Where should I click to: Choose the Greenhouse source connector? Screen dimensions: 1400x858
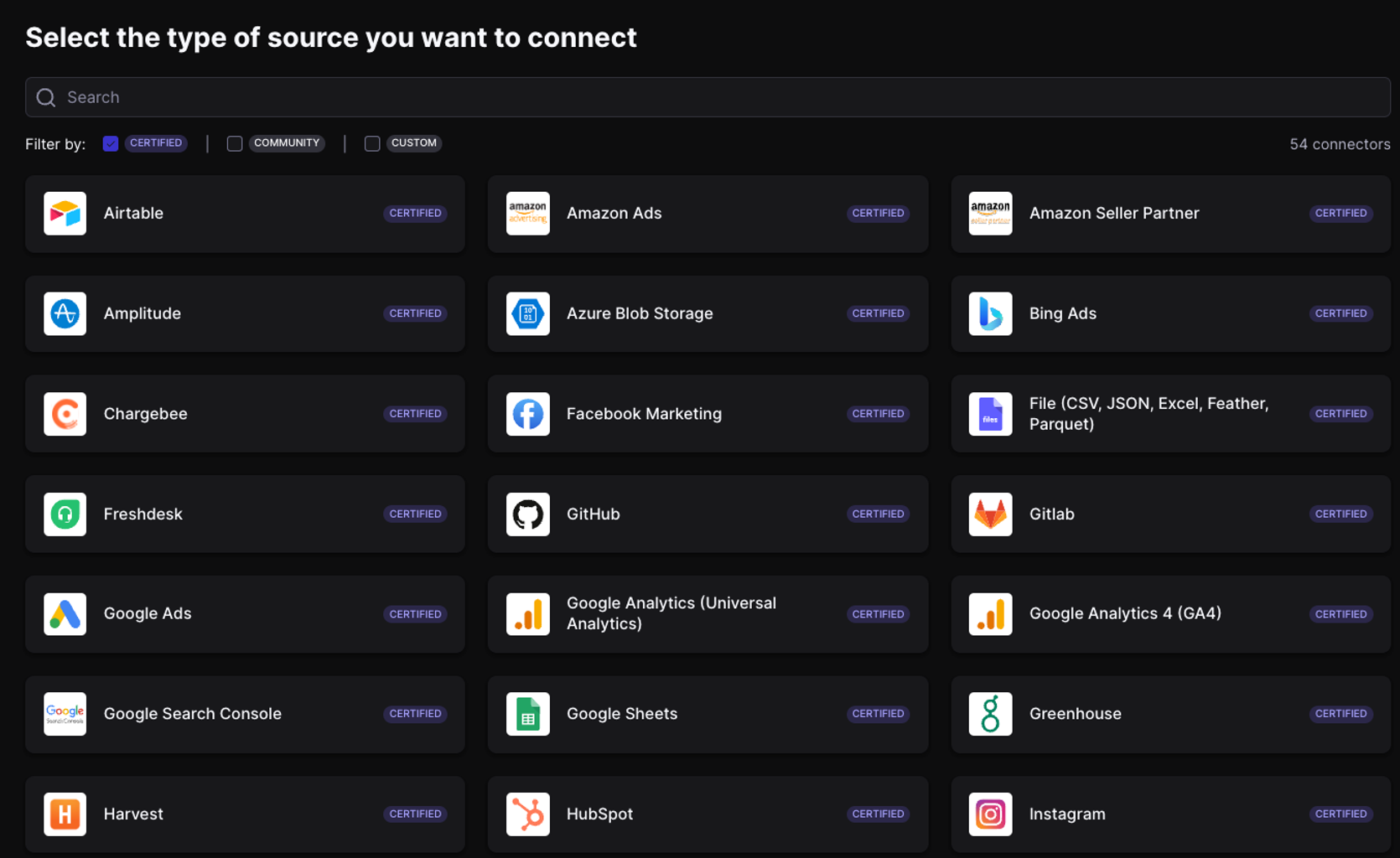pyautogui.click(x=1170, y=714)
